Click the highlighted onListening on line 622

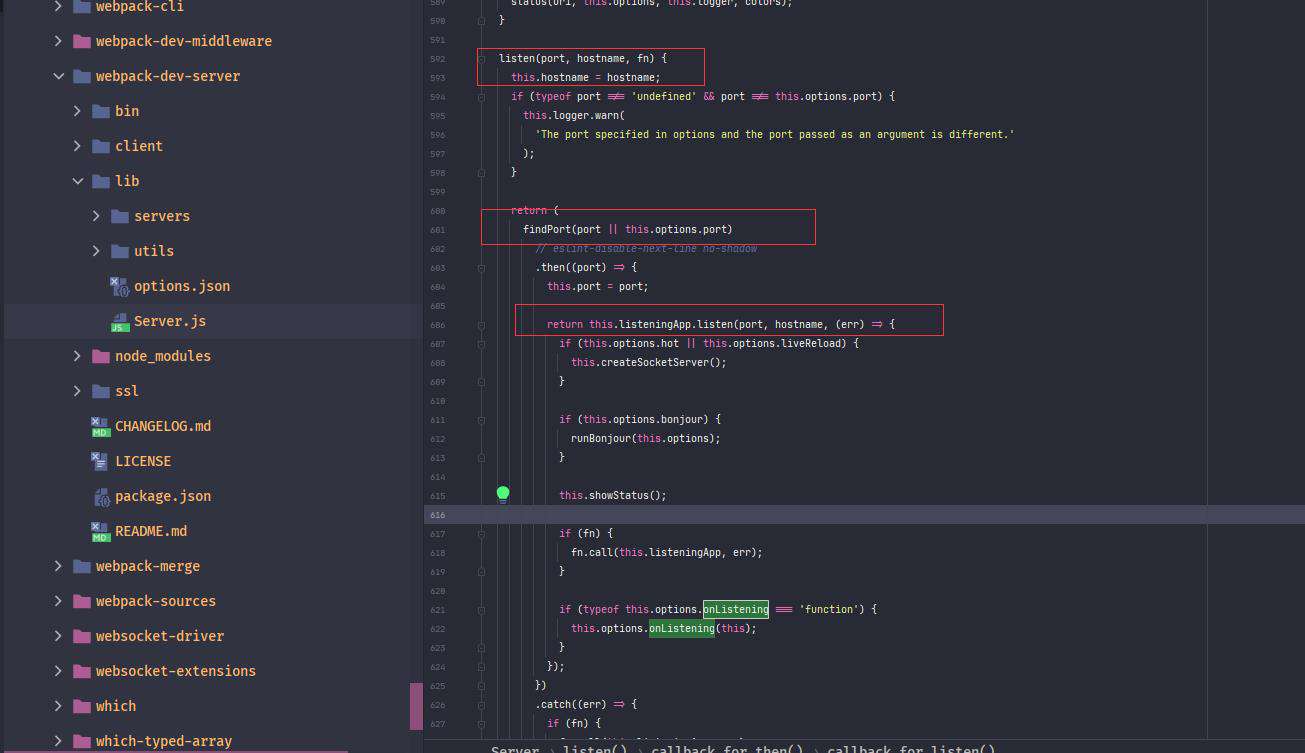[x=682, y=628]
